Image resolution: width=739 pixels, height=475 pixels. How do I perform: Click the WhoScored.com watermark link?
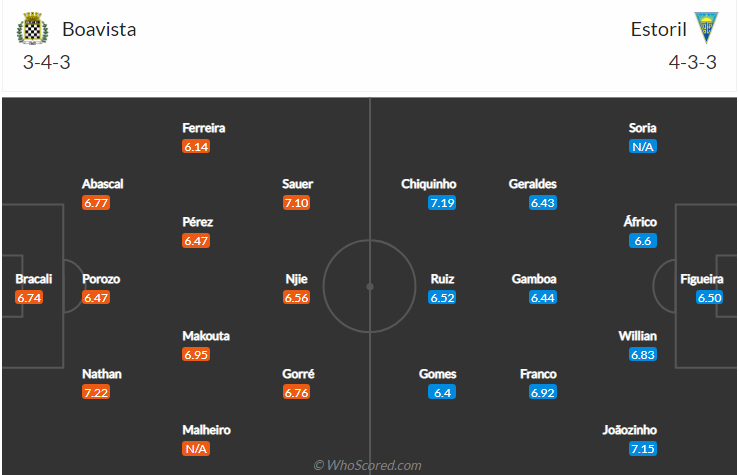click(368, 465)
